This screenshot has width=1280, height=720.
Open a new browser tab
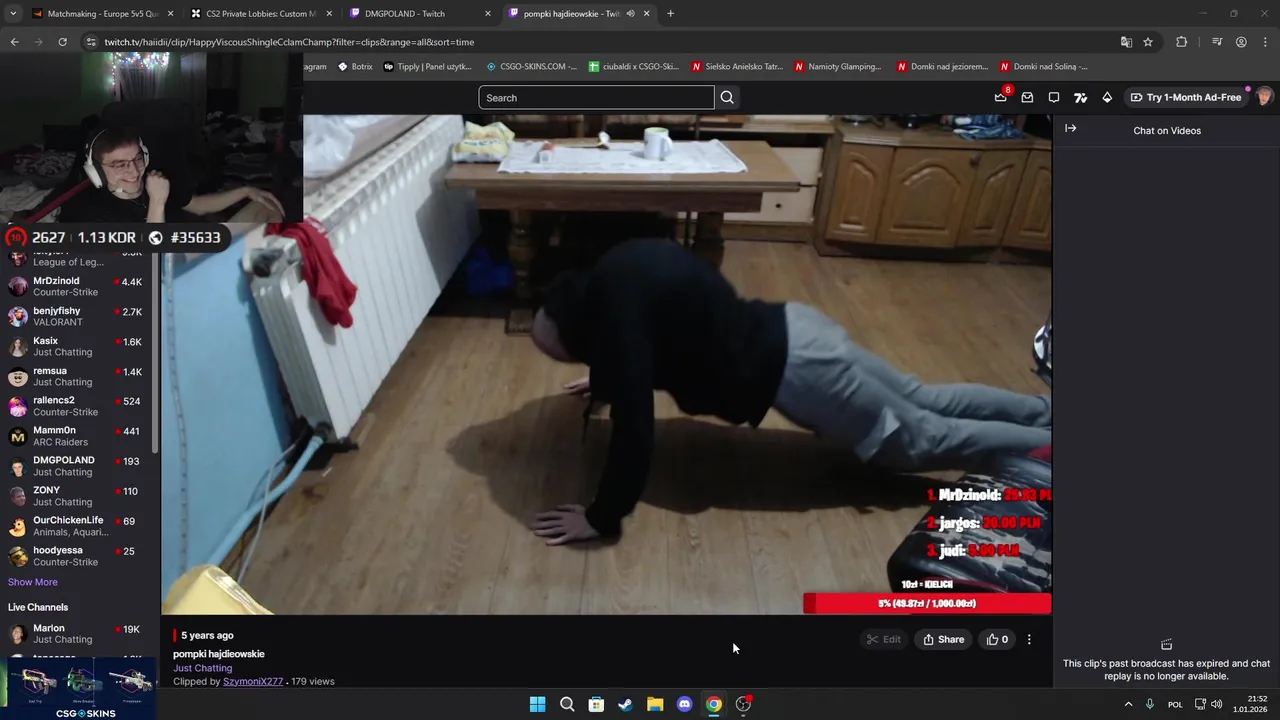tap(670, 14)
